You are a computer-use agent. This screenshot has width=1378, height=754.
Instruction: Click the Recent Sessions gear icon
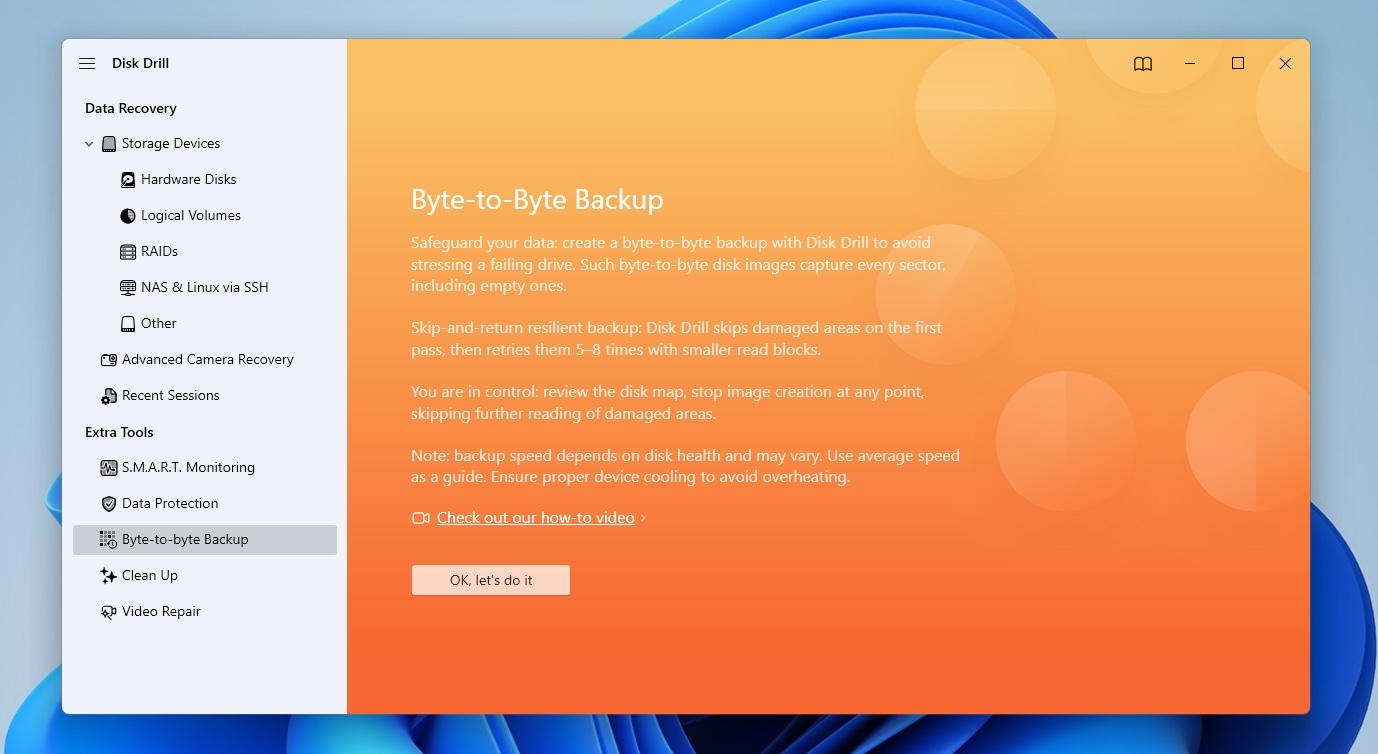point(109,396)
